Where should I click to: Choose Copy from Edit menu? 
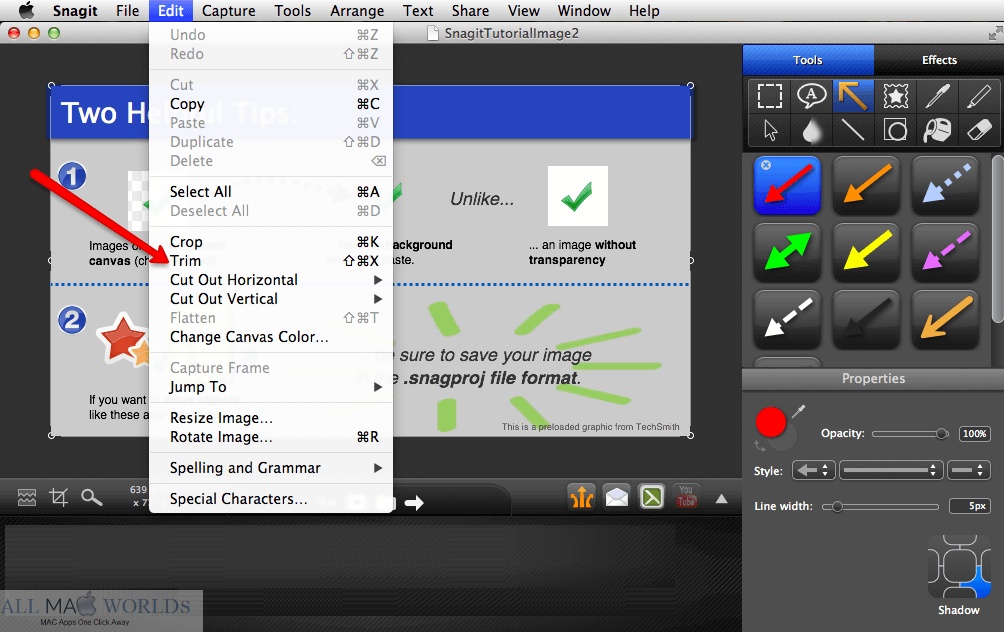(271, 104)
